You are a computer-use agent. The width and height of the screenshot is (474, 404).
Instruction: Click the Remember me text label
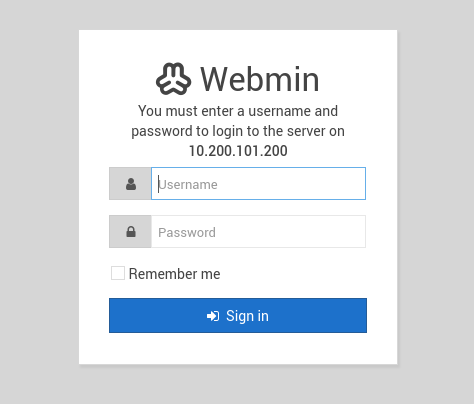pyautogui.click(x=175, y=274)
